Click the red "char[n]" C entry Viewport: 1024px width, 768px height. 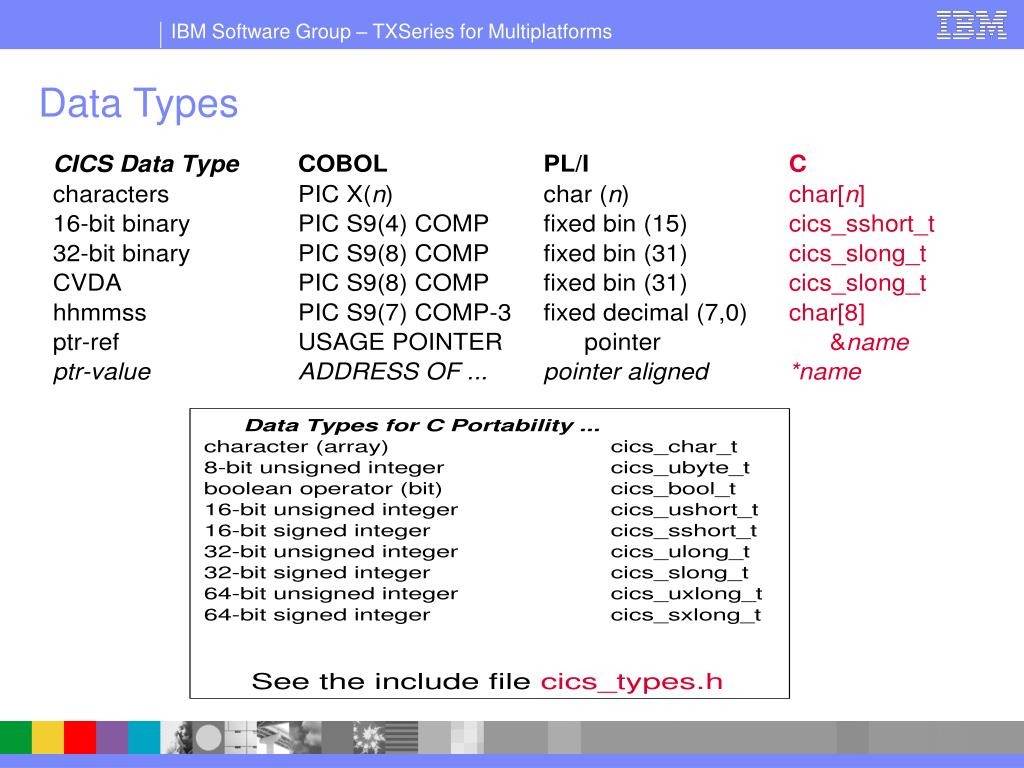pyautogui.click(x=827, y=194)
